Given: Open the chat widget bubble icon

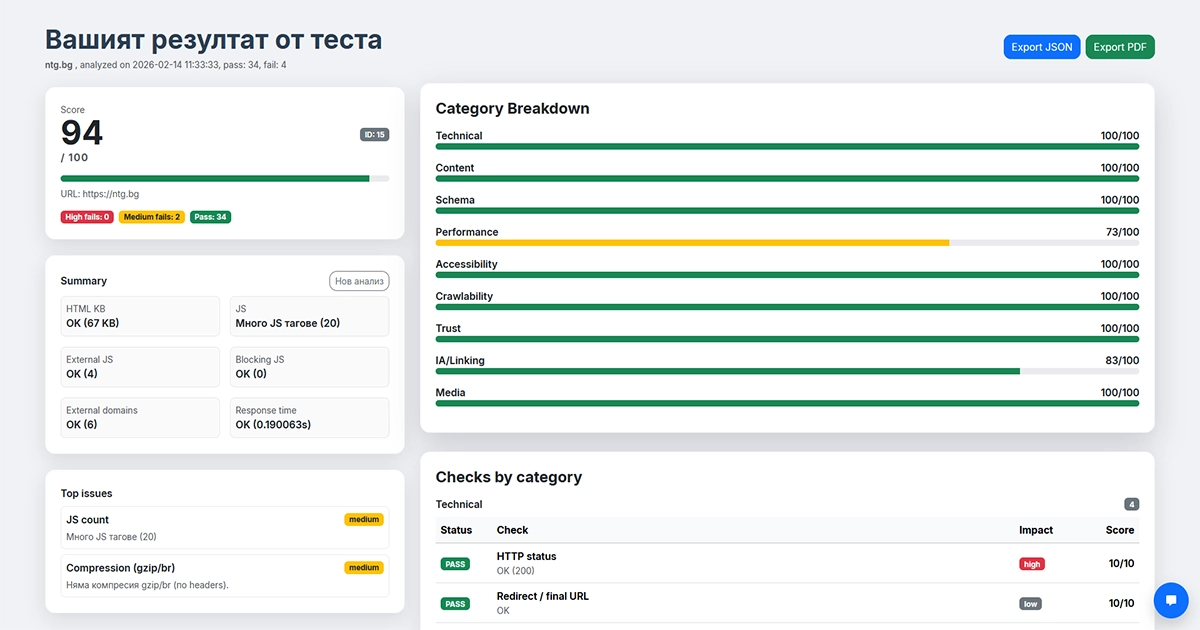Looking at the screenshot, I should click(x=1170, y=600).
